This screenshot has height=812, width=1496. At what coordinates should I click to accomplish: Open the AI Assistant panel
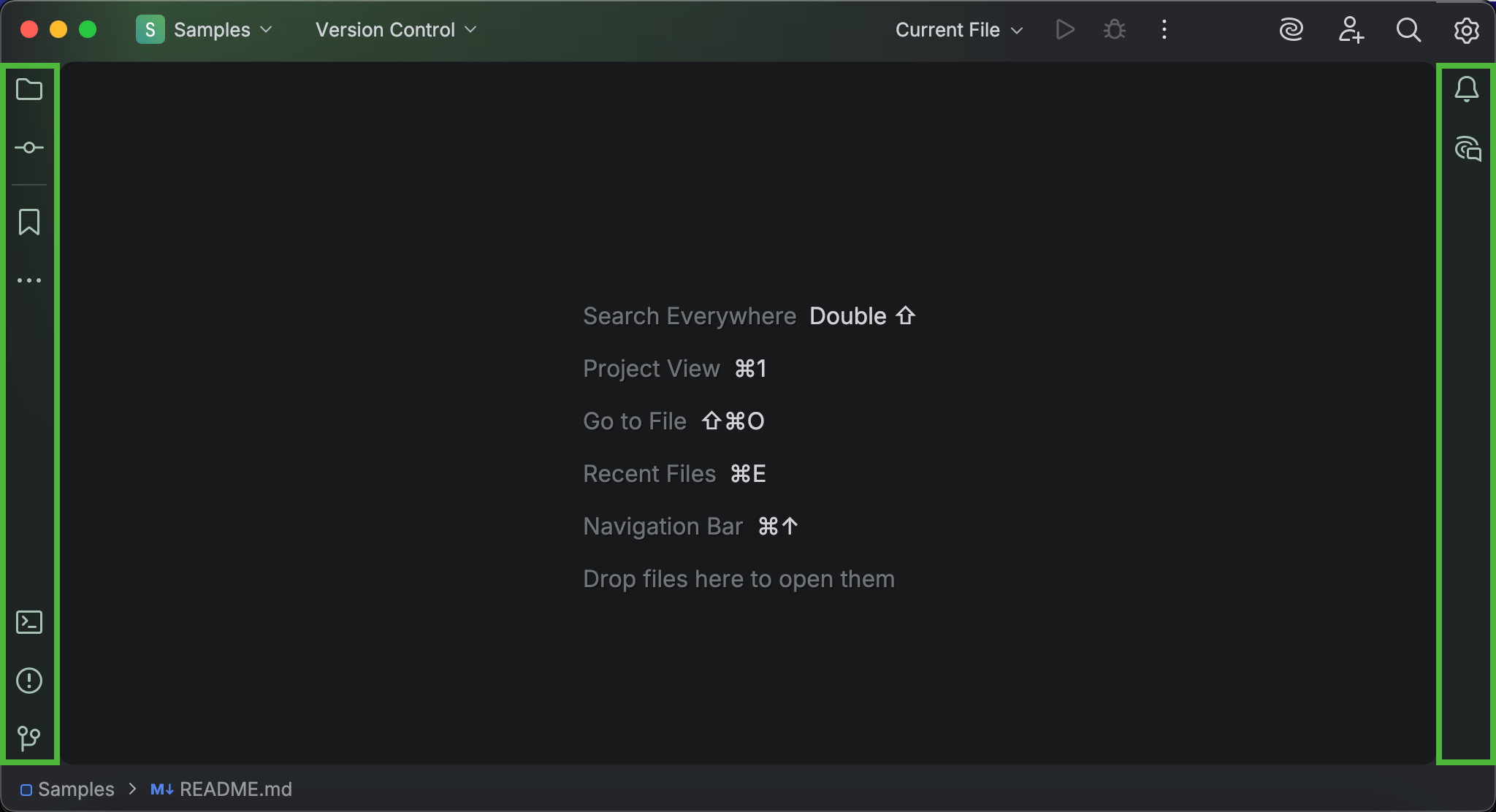pos(1468,149)
